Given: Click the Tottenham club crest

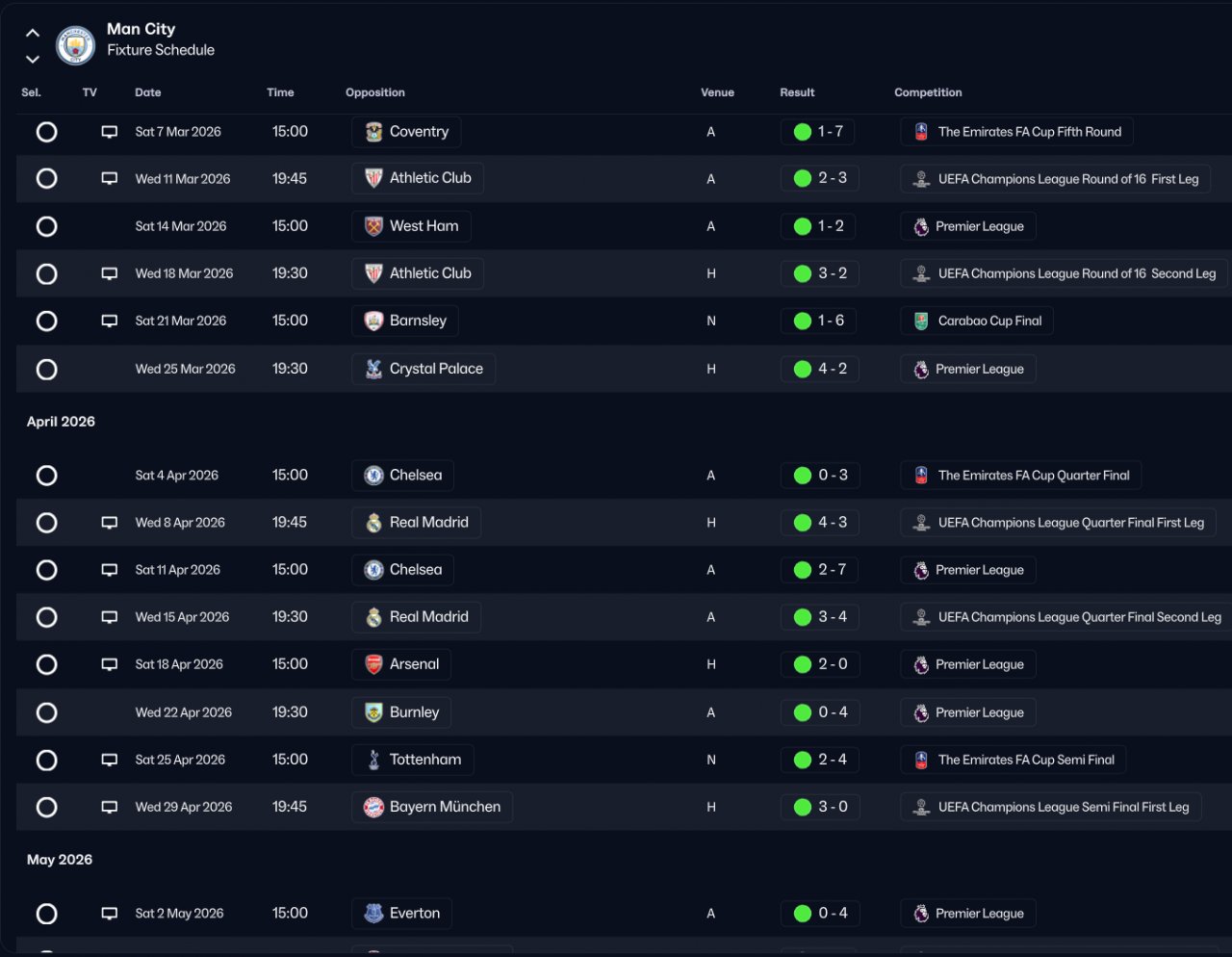Looking at the screenshot, I should coord(373,760).
